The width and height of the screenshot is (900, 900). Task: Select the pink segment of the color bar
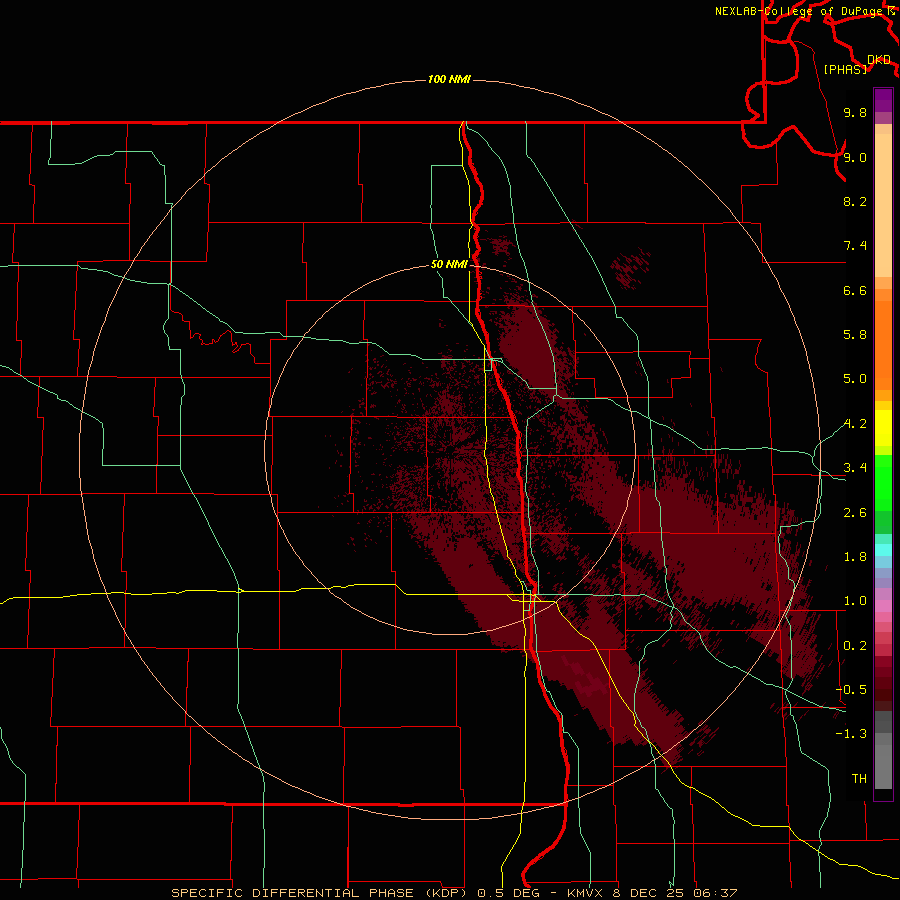883,606
